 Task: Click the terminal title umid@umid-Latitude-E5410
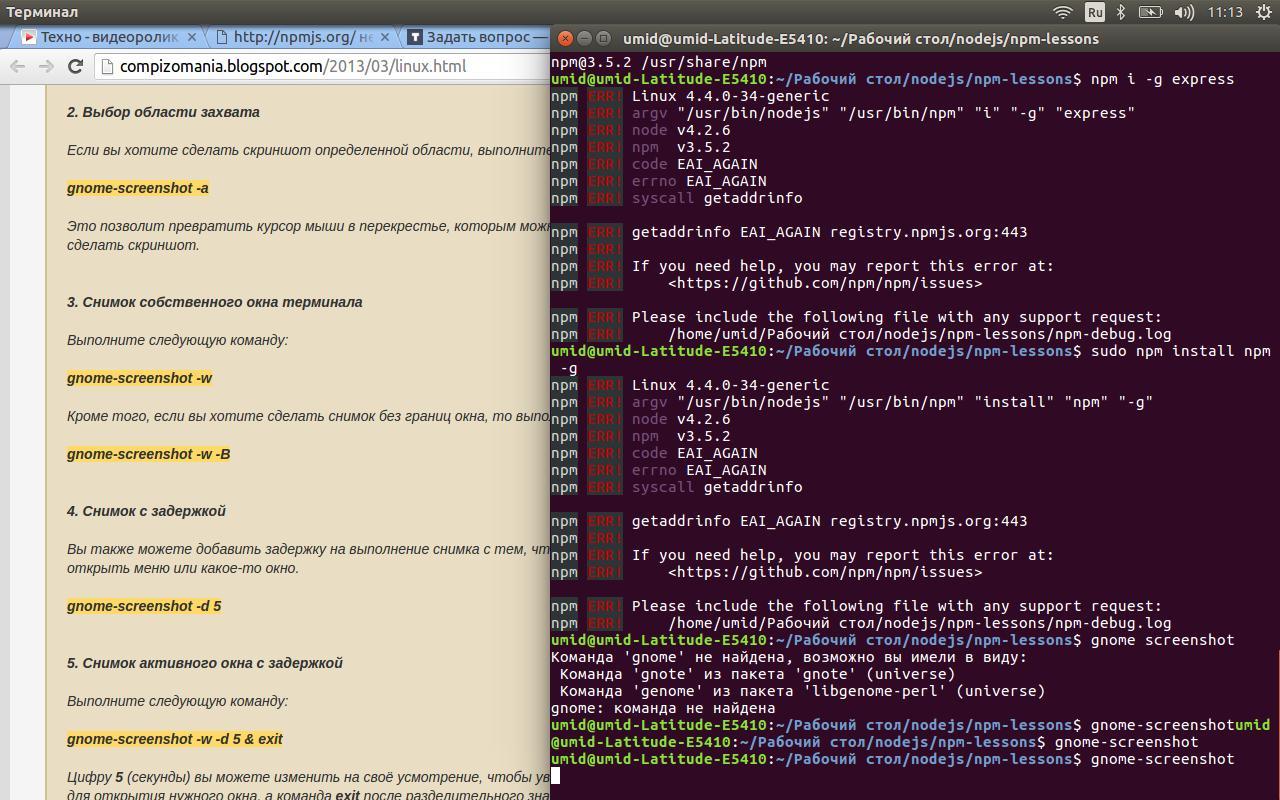pos(861,39)
